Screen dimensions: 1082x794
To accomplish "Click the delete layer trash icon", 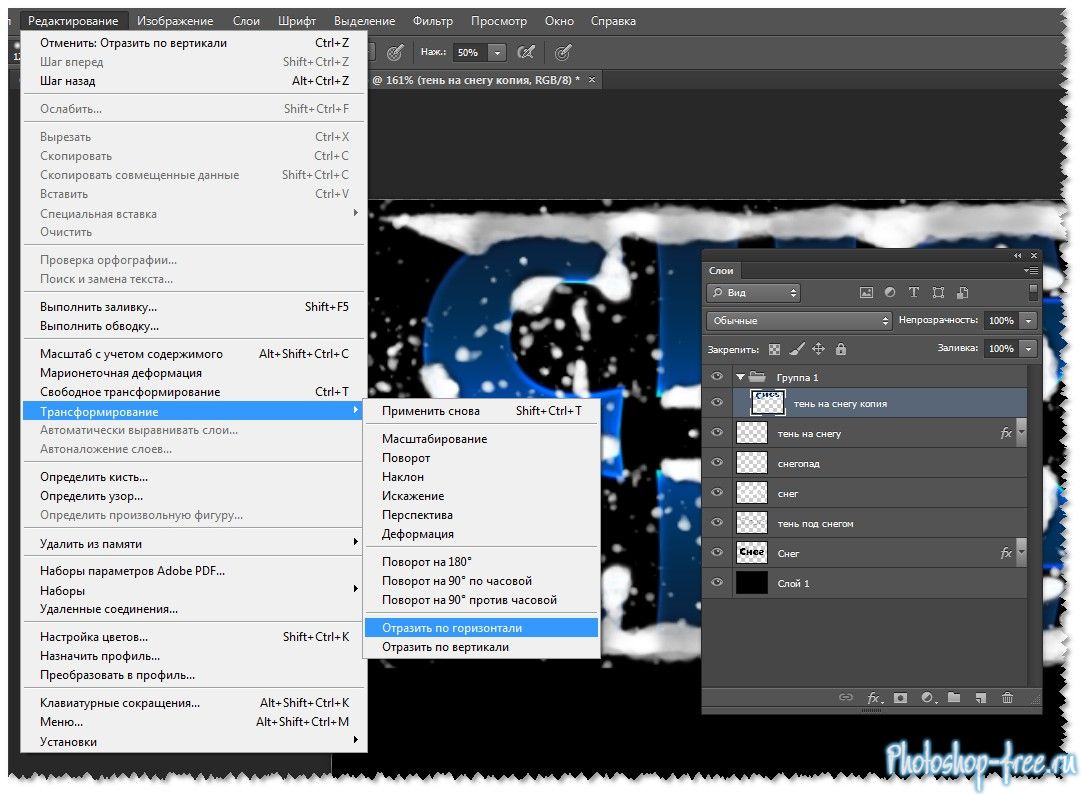I will click(x=1007, y=698).
